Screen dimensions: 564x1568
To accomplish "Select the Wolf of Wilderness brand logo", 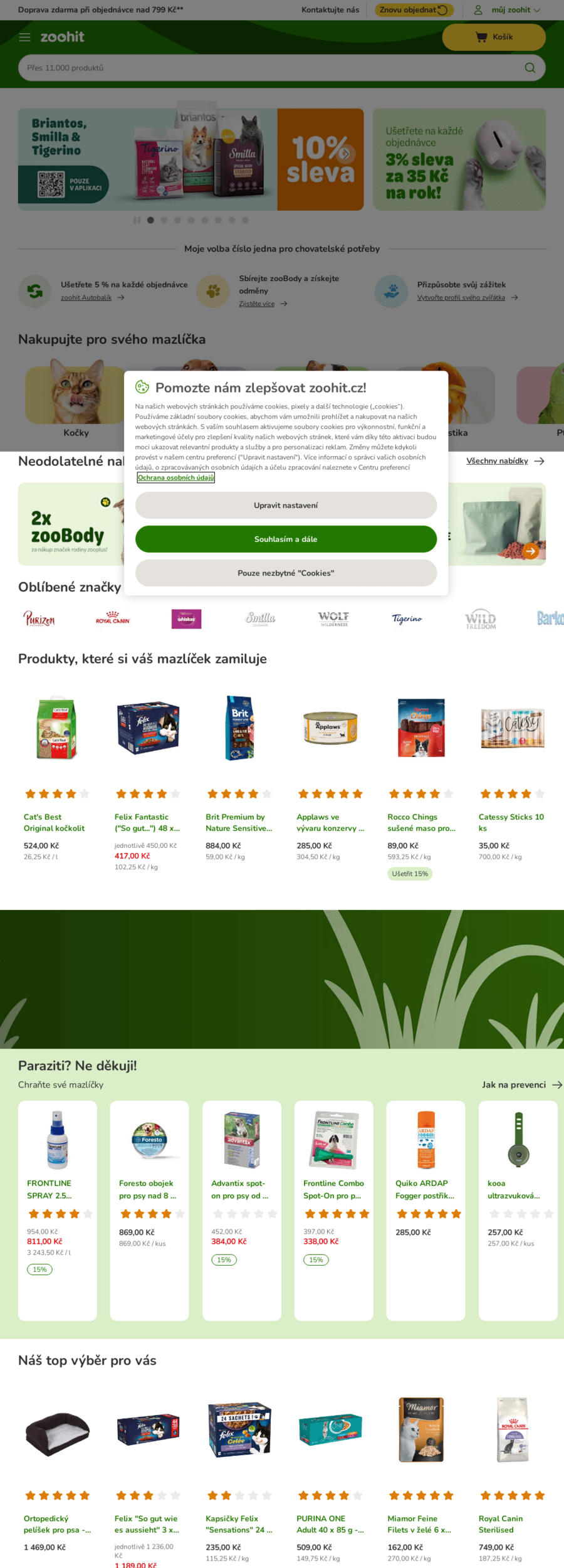I will (x=333, y=618).
